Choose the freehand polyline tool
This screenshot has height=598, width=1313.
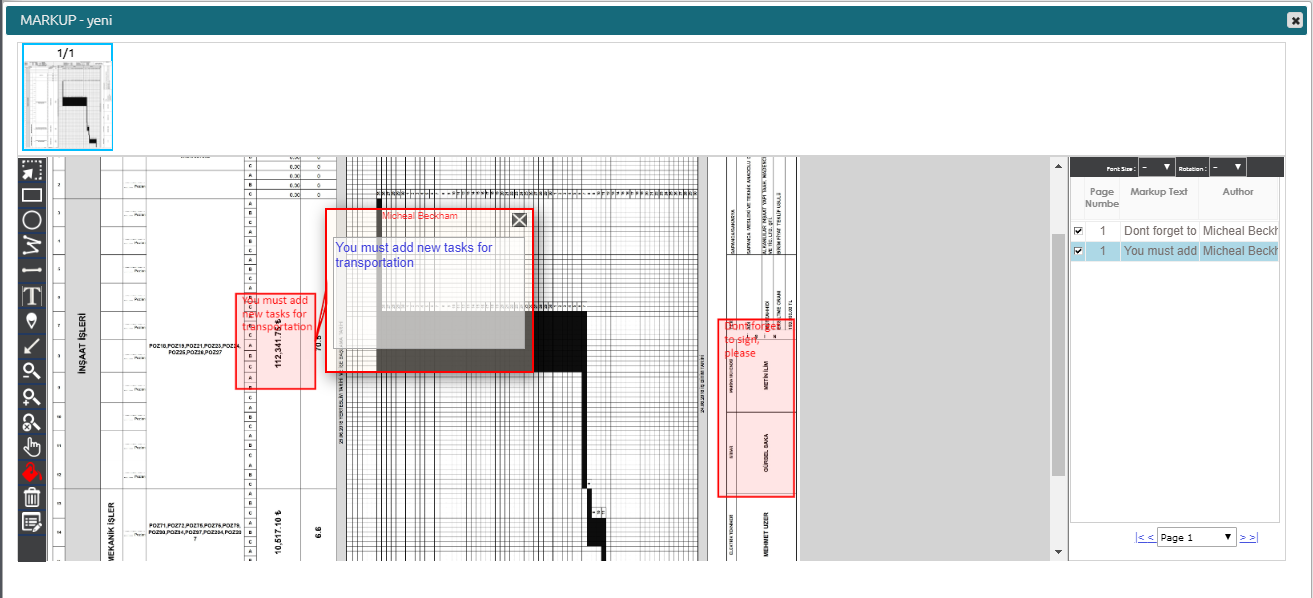31,245
